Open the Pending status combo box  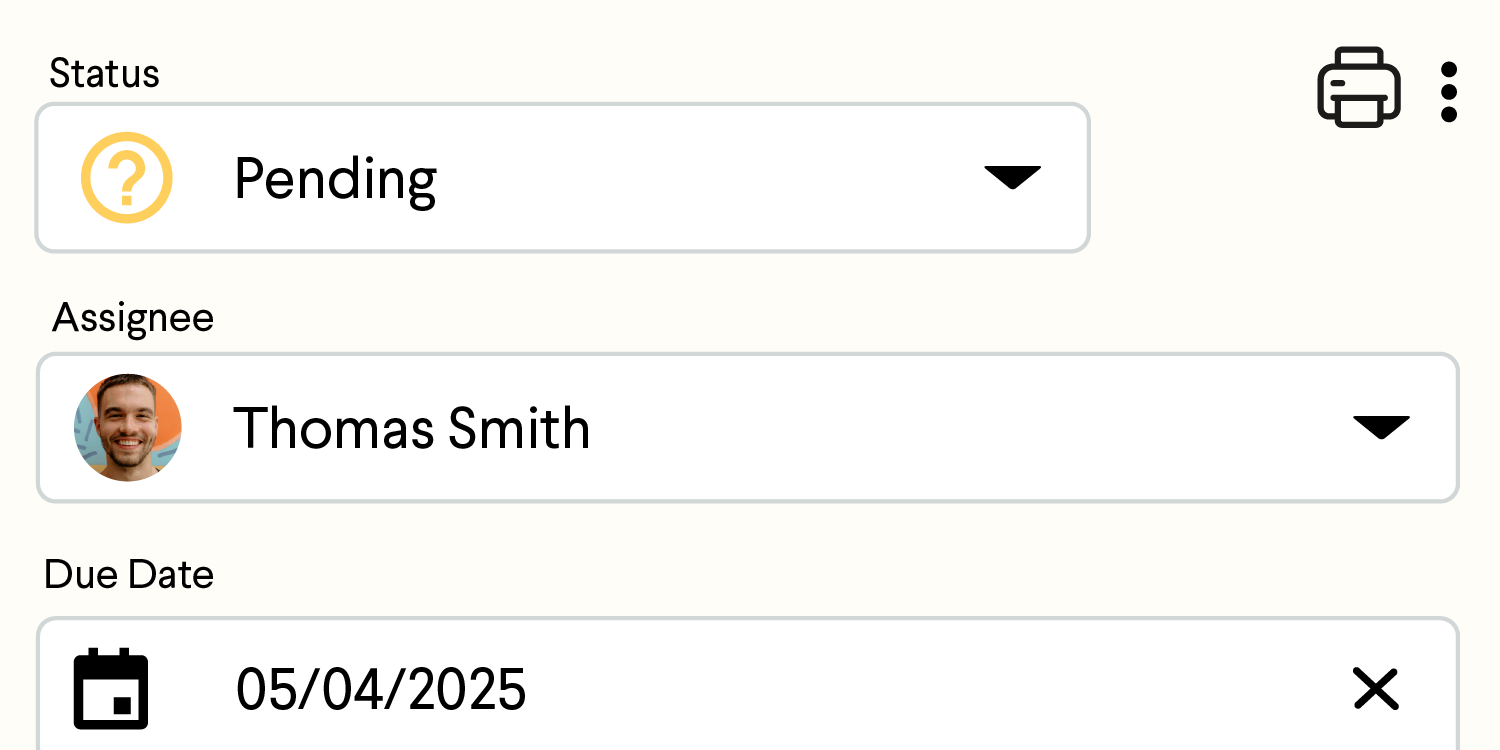tap(563, 178)
